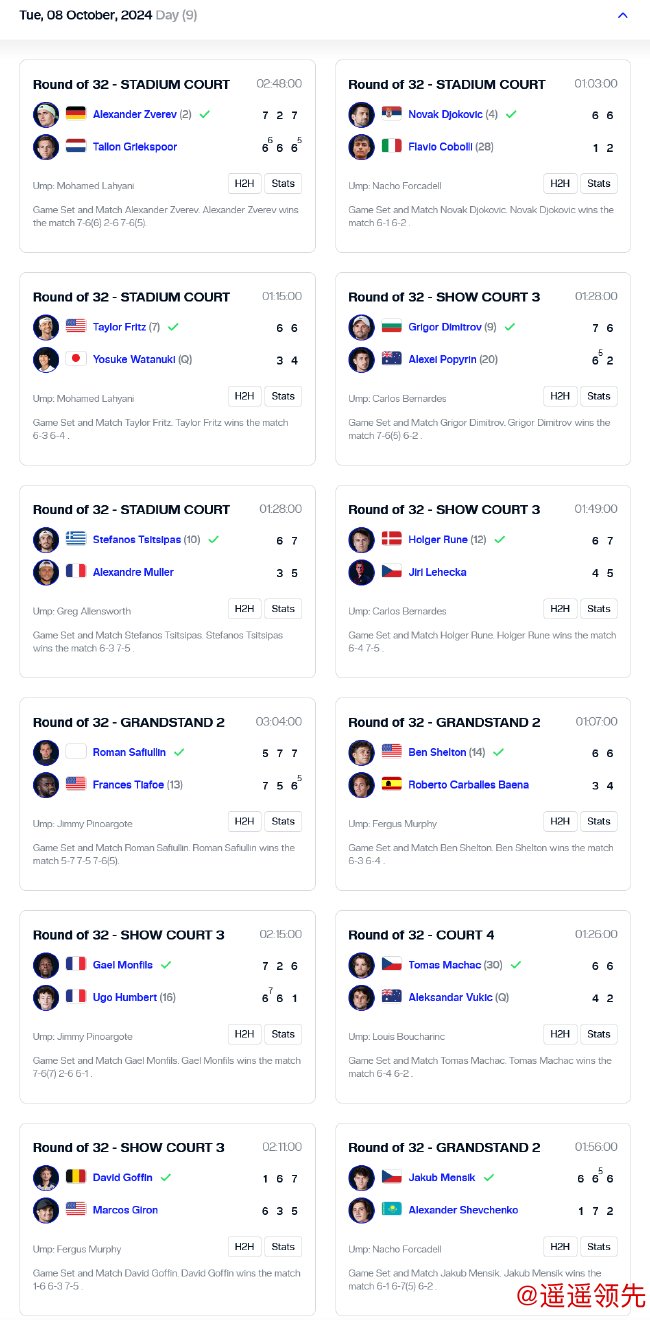
Task: Click the German flag beside Zverev
Action: [x=76, y=115]
